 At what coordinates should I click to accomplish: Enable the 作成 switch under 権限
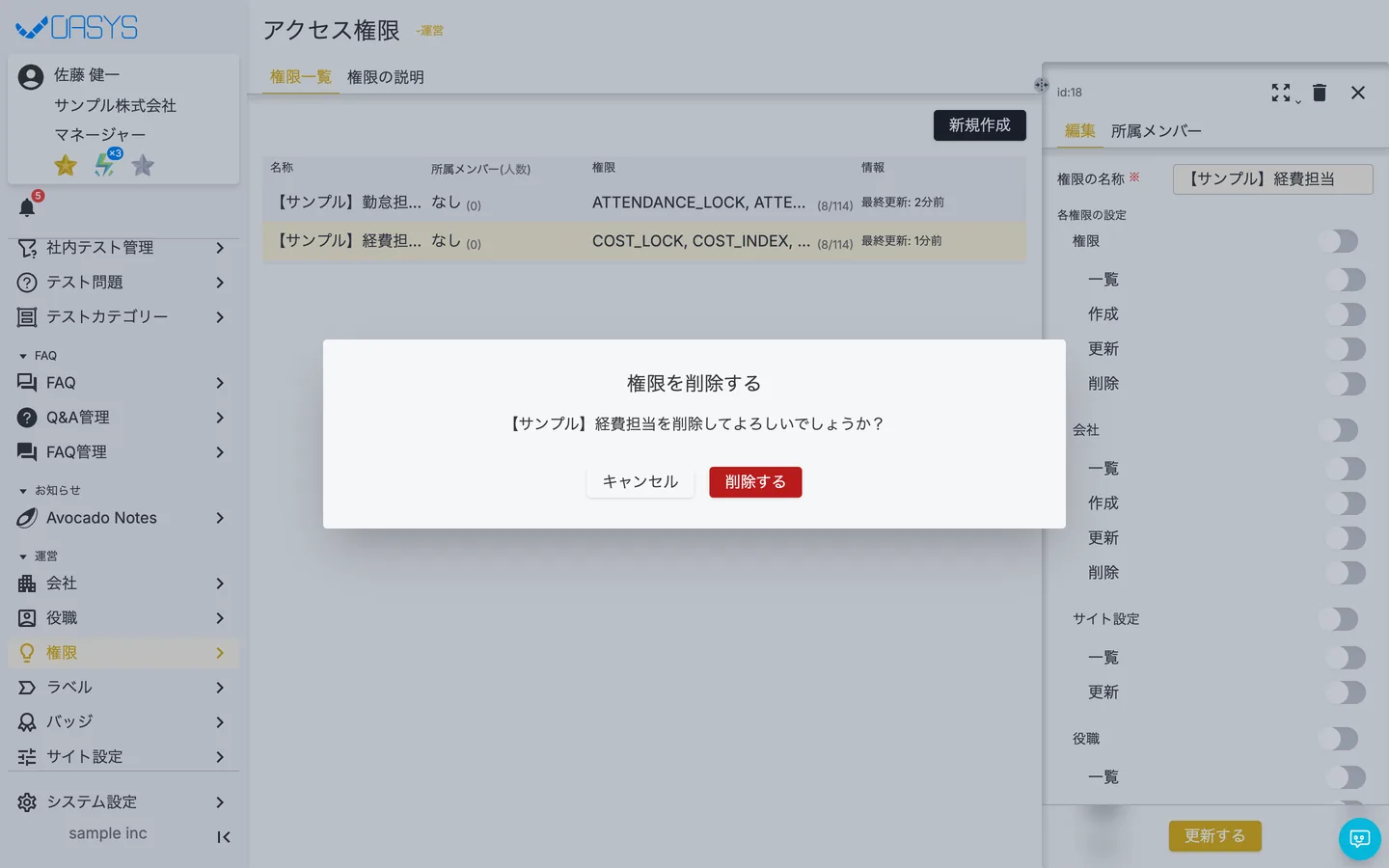[1347, 314]
